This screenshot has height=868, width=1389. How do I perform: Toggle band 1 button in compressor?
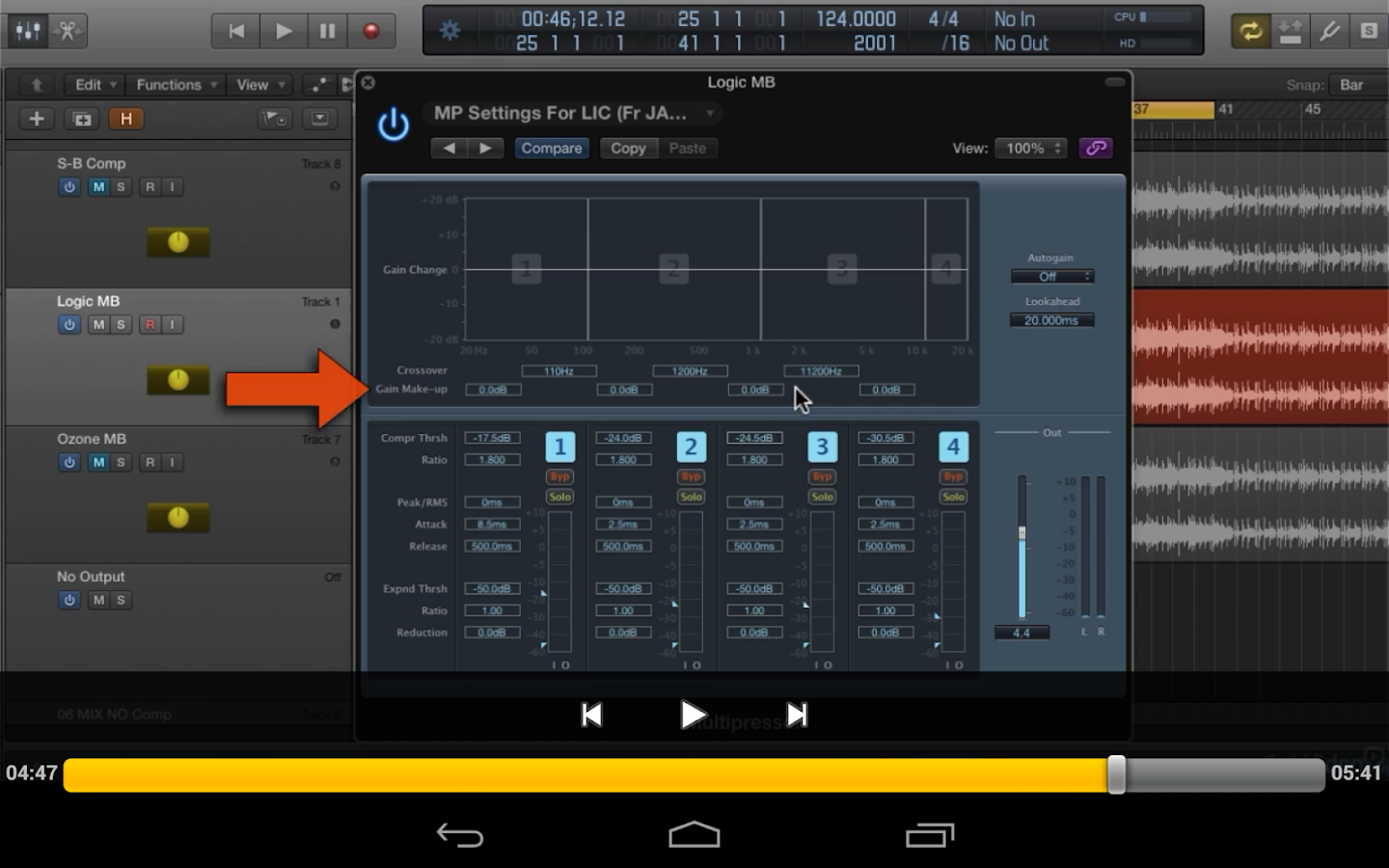tap(559, 447)
